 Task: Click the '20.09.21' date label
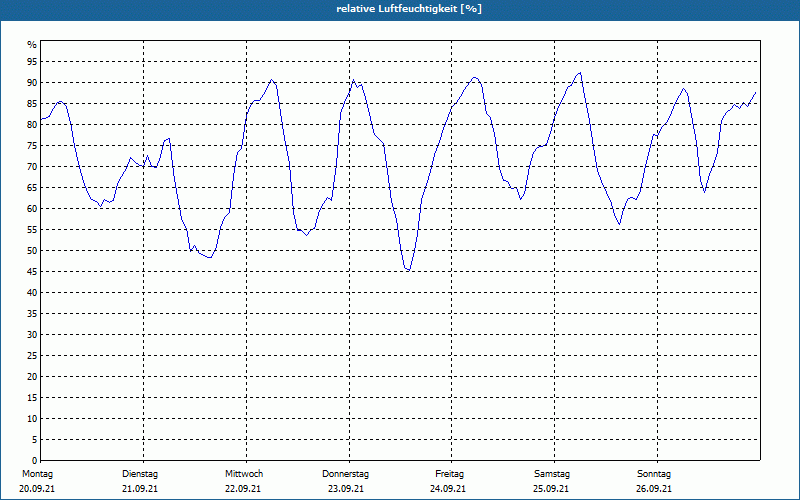click(x=37, y=489)
